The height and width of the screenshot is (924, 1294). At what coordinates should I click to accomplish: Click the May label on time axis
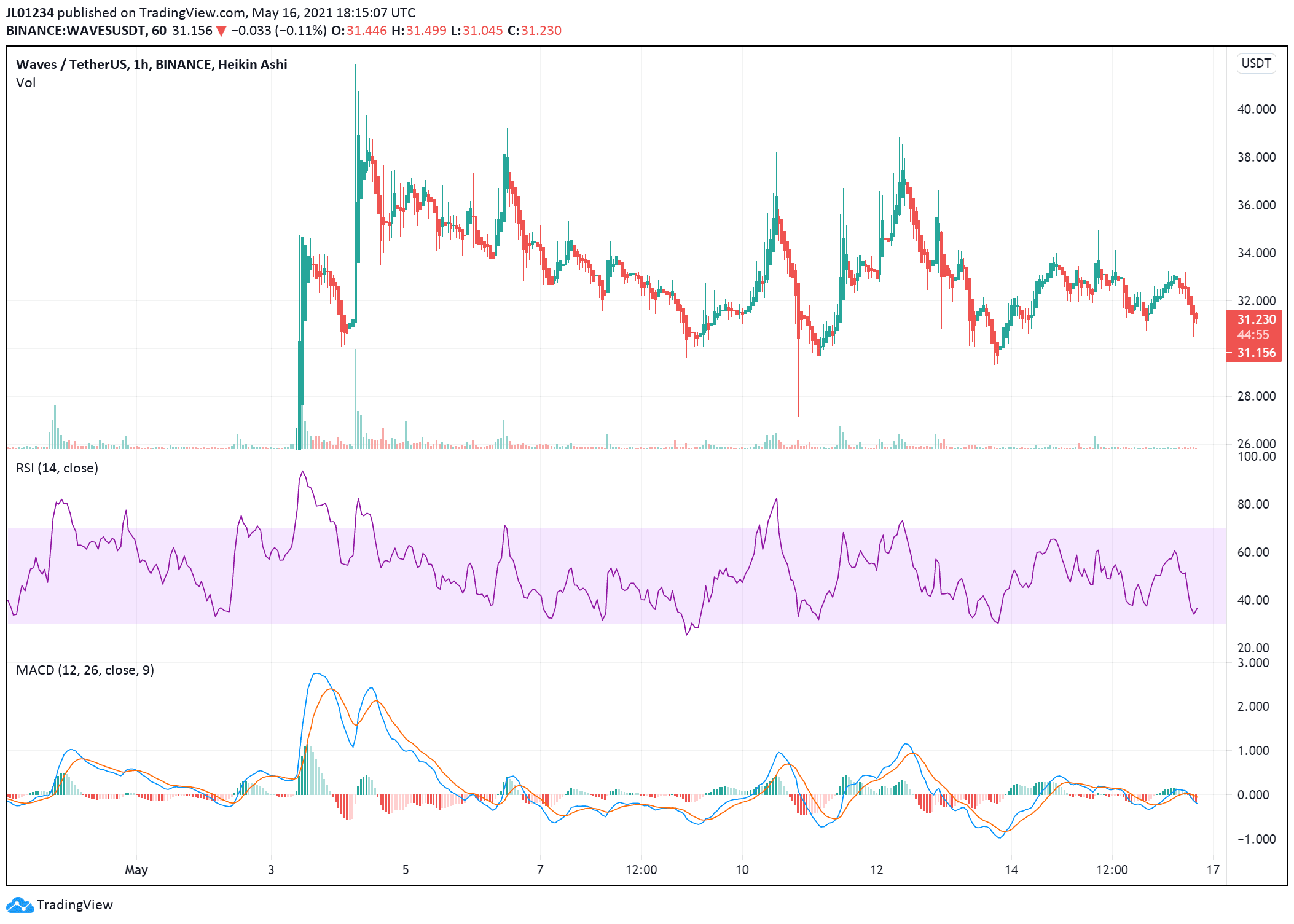click(x=136, y=870)
